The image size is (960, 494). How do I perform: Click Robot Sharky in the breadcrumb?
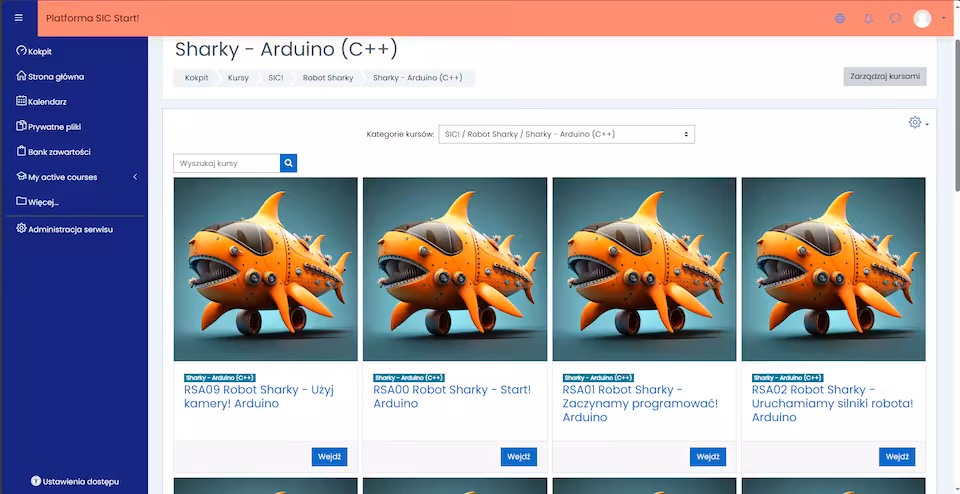[x=328, y=77]
